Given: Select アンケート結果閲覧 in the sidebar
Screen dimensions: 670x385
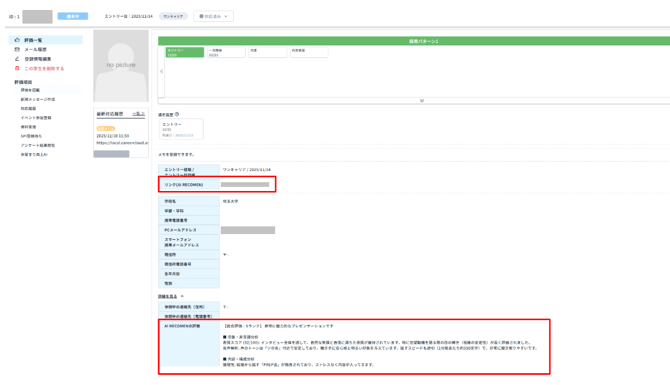Looking at the screenshot, I should (38, 145).
